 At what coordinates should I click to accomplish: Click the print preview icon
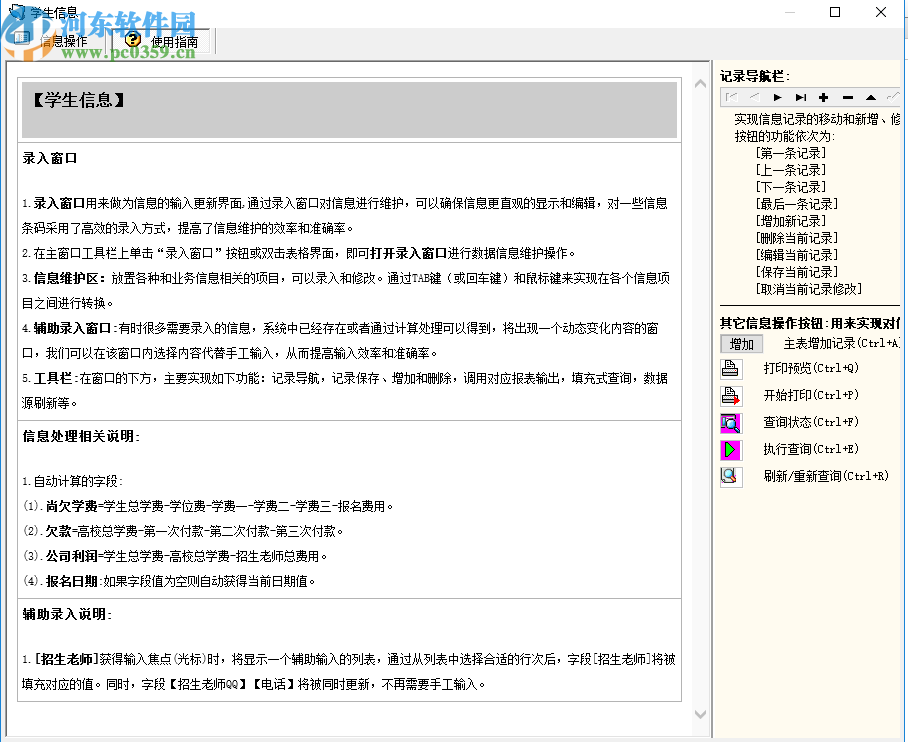tap(729, 368)
